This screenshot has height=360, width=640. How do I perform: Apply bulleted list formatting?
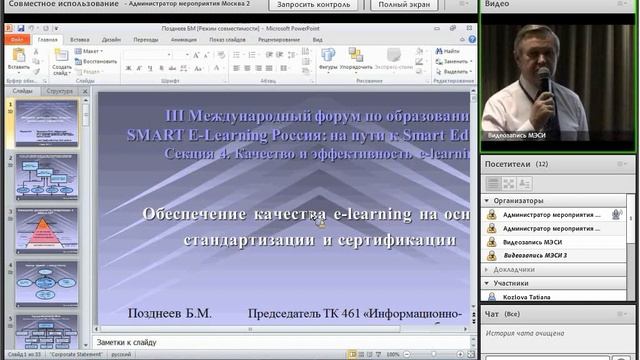click(237, 55)
